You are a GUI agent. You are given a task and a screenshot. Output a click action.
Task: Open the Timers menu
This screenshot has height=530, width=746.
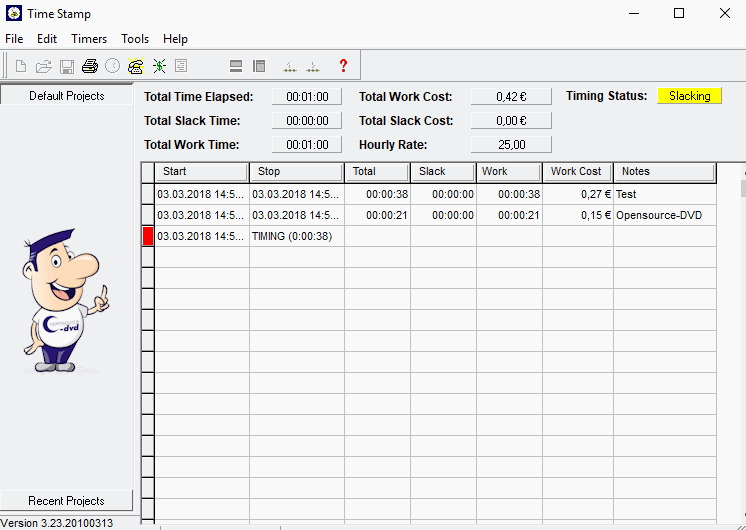89,39
